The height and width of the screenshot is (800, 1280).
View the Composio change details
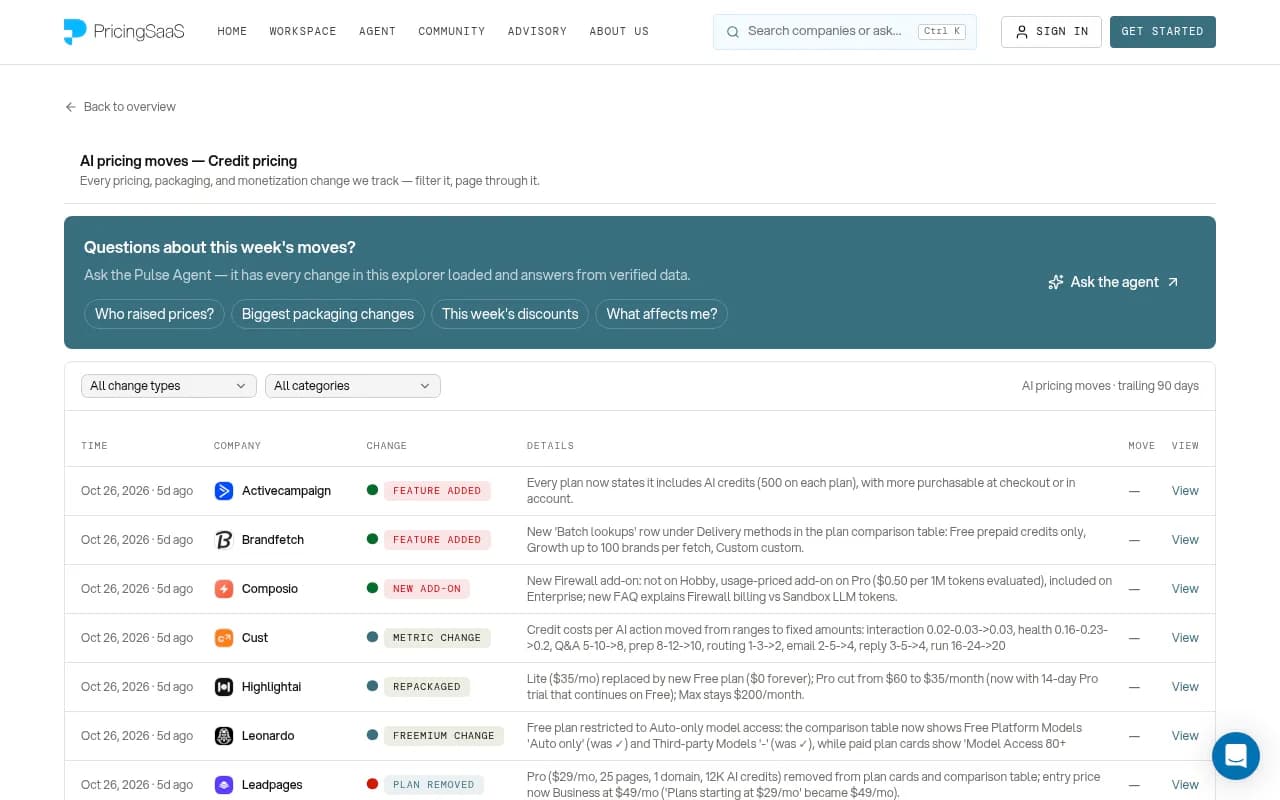pyautogui.click(x=1185, y=589)
